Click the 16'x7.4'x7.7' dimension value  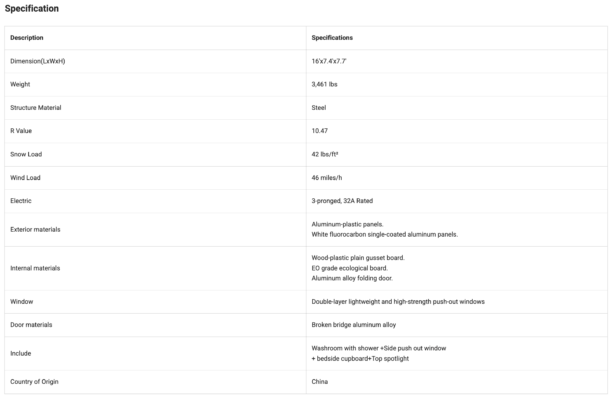(x=329, y=61)
